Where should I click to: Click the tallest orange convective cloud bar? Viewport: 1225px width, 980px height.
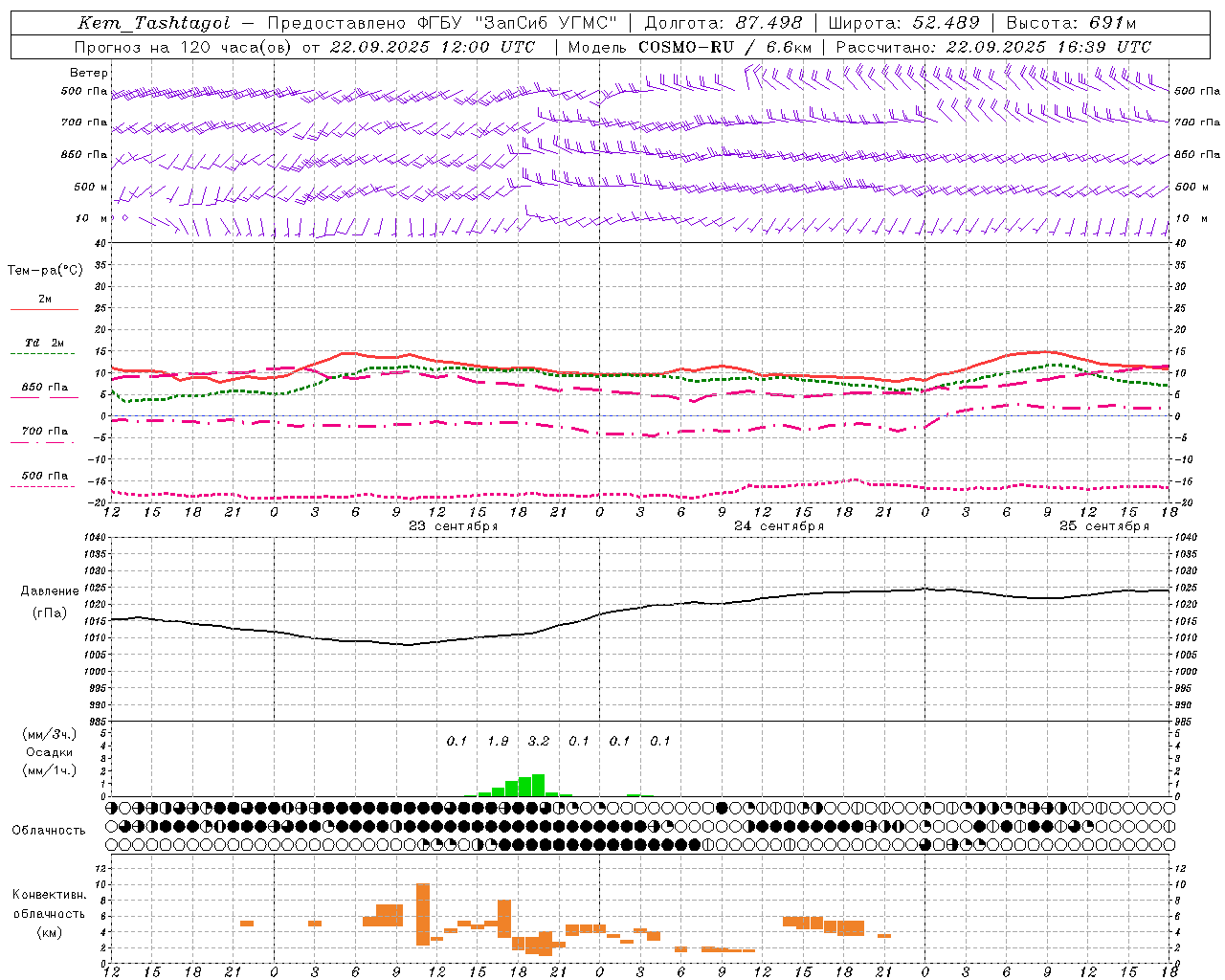point(423,914)
